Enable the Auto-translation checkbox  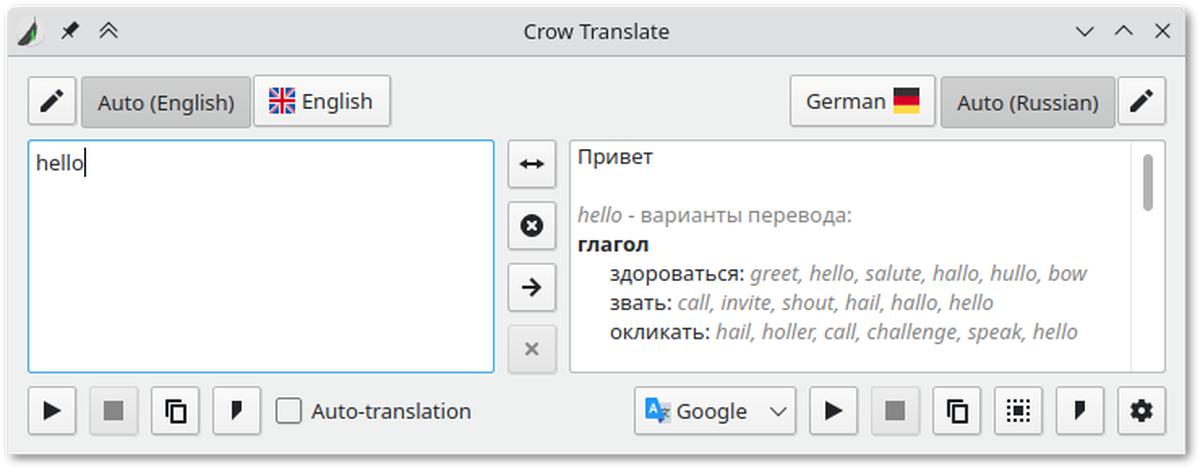click(x=289, y=411)
